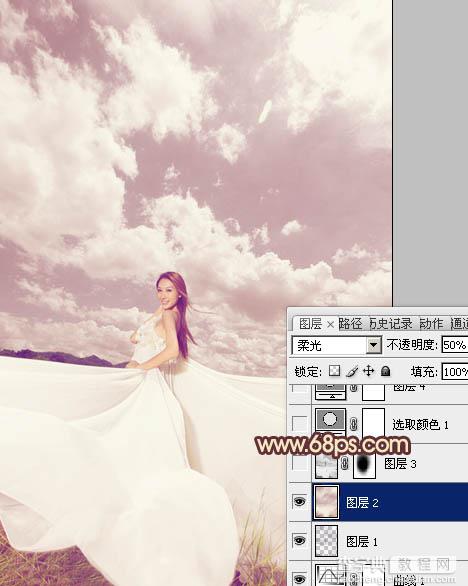Open the 柔光 blend mode dropdown

click(x=373, y=345)
